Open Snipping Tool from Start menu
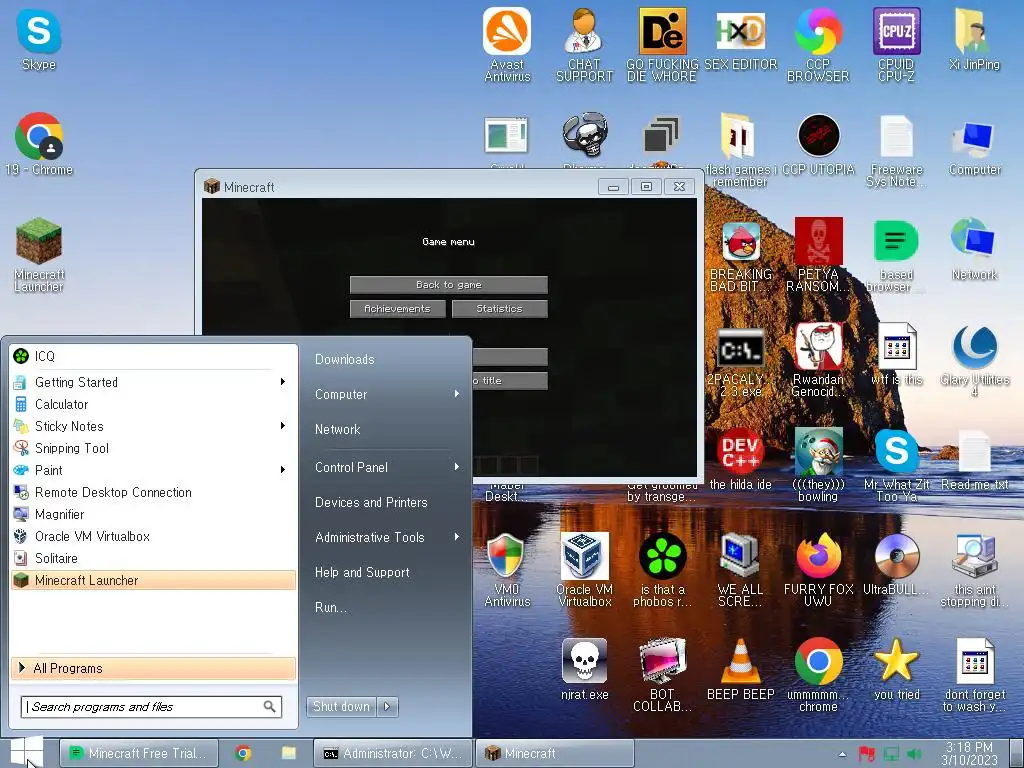 click(x=153, y=448)
